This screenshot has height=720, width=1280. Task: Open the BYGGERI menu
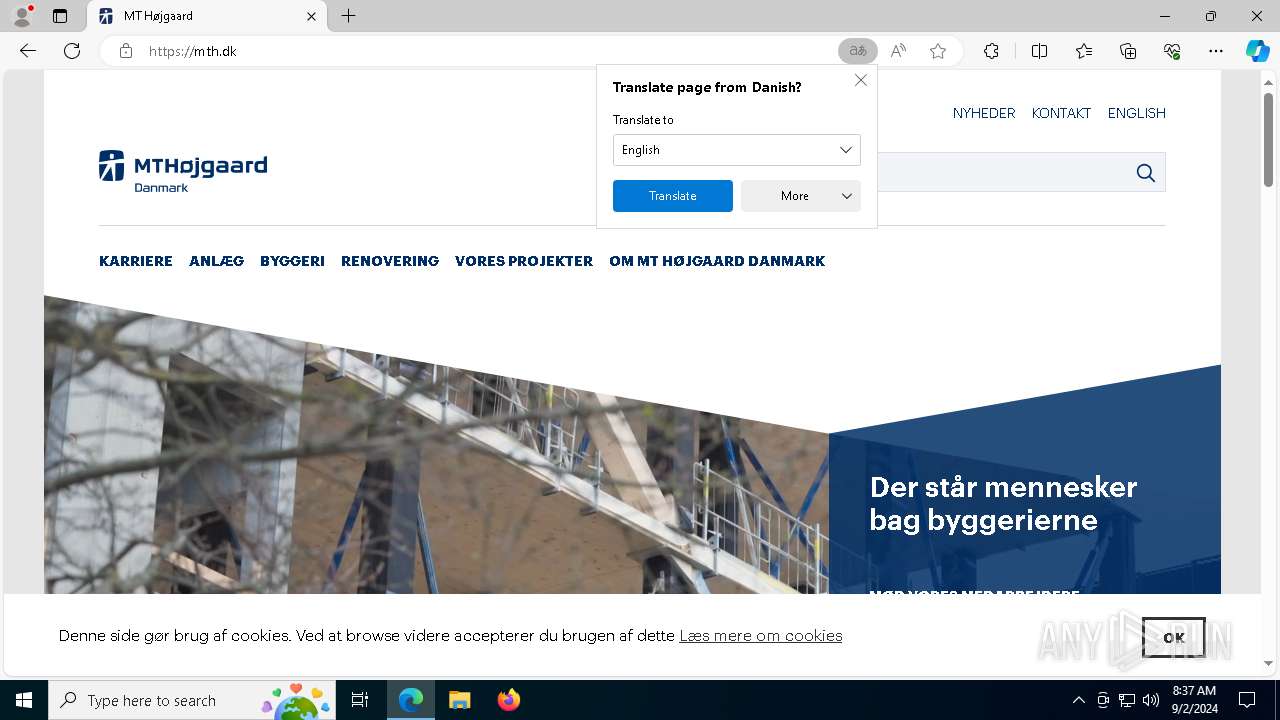click(292, 261)
